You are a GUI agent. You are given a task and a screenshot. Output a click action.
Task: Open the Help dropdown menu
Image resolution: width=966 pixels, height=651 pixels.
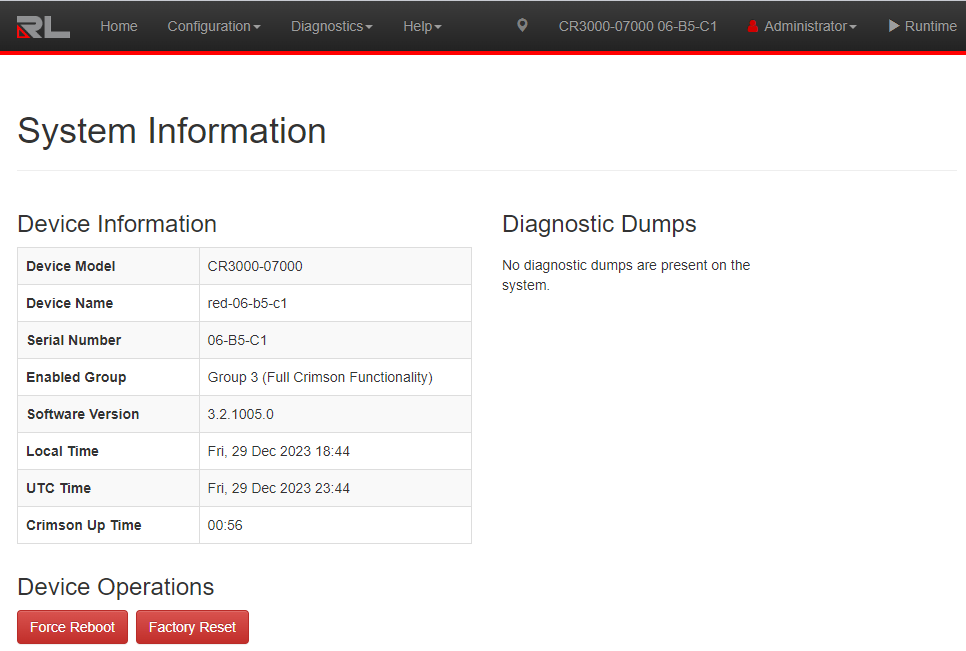[422, 26]
